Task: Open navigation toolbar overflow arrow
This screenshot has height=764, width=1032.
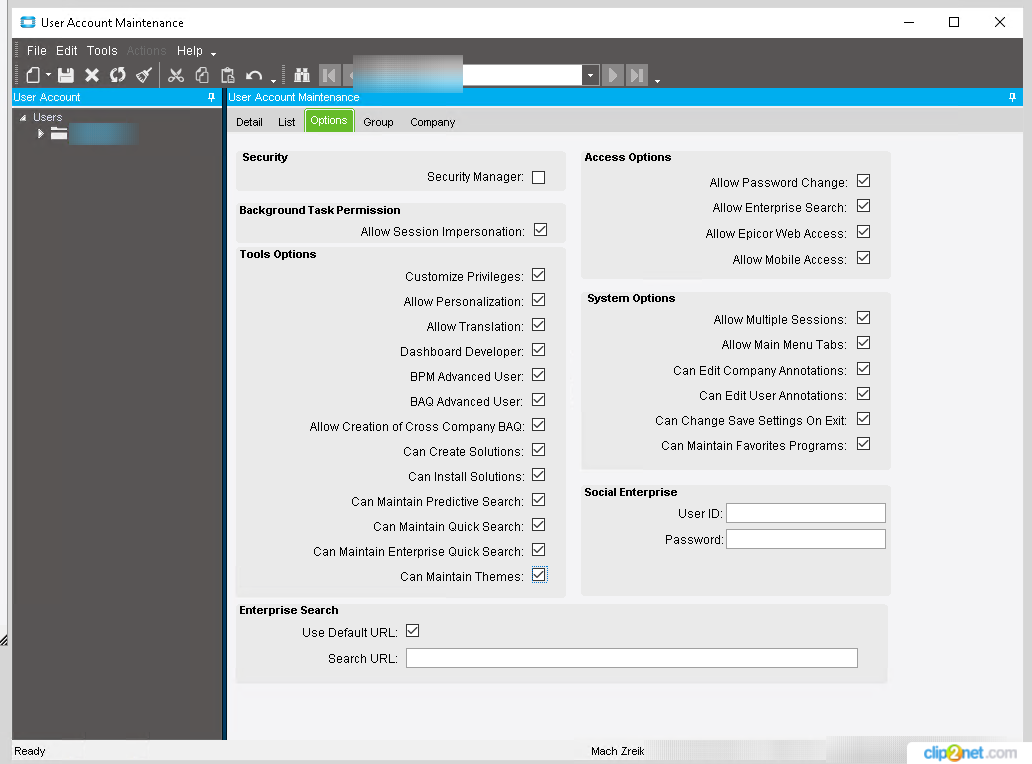Action: point(657,80)
